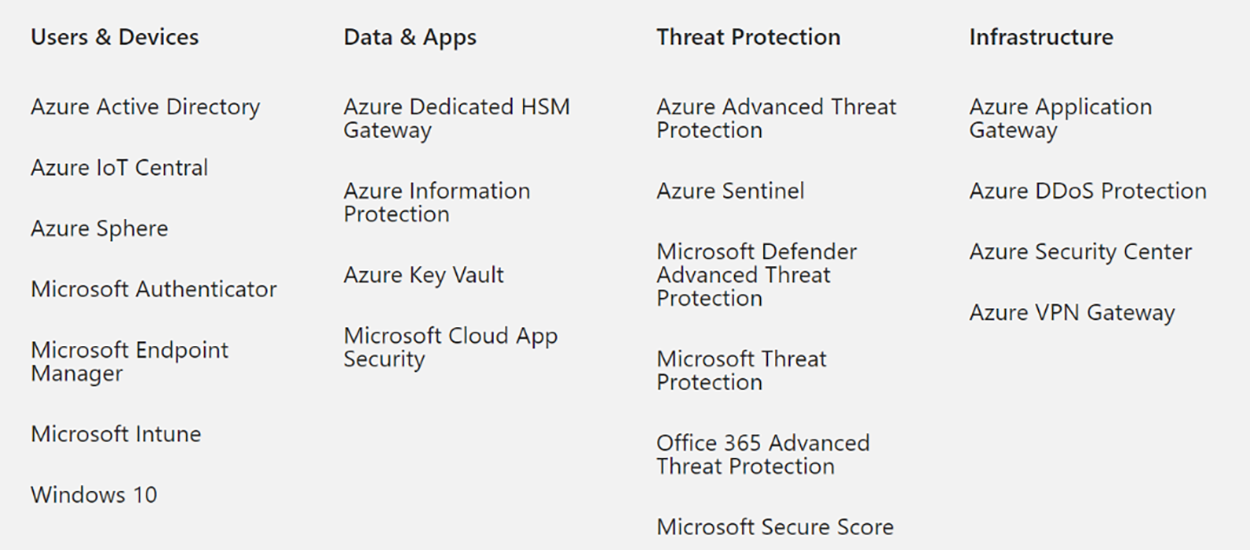Open Office 365 Advanced Threat Protection
Screen dimensions: 1250x550
(762, 454)
